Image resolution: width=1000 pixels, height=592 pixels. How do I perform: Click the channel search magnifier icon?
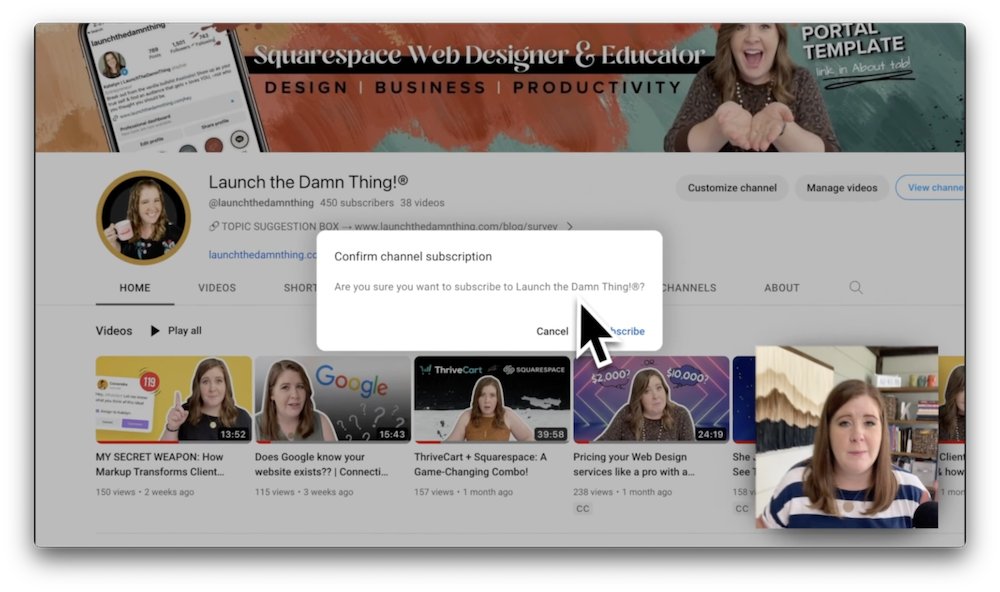(x=856, y=288)
